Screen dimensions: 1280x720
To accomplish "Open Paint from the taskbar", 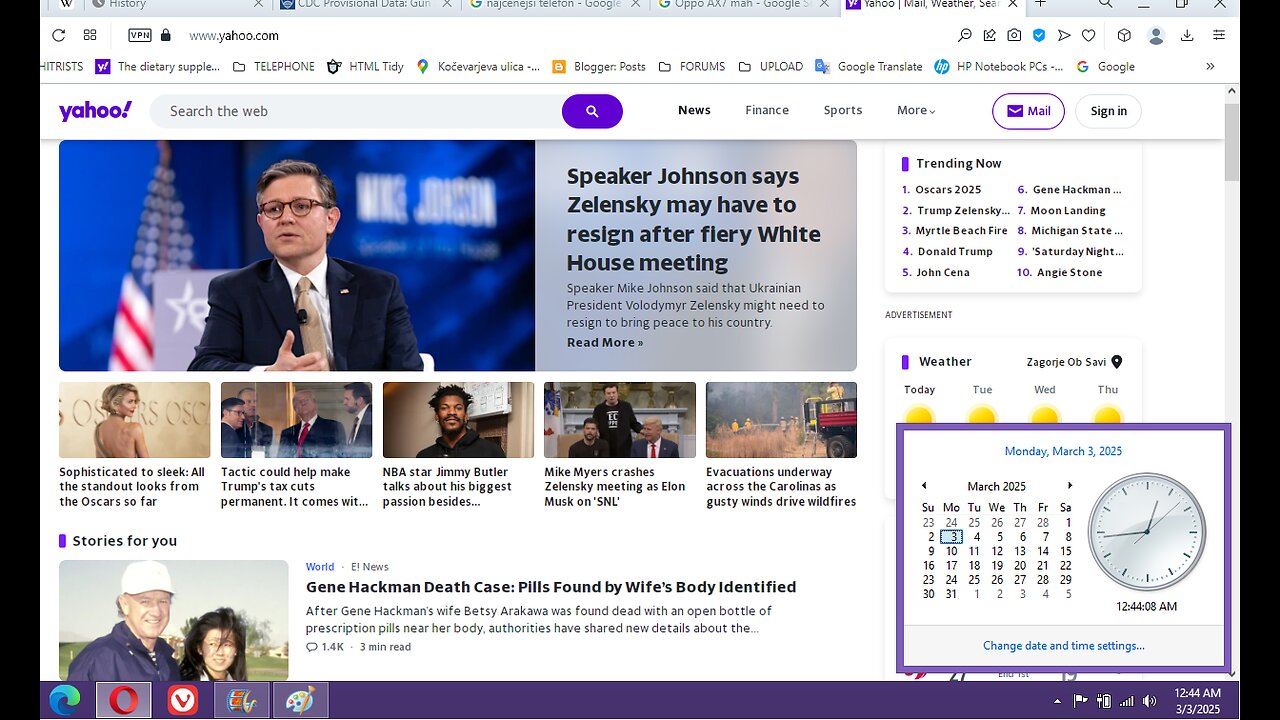I will click(x=300, y=701).
